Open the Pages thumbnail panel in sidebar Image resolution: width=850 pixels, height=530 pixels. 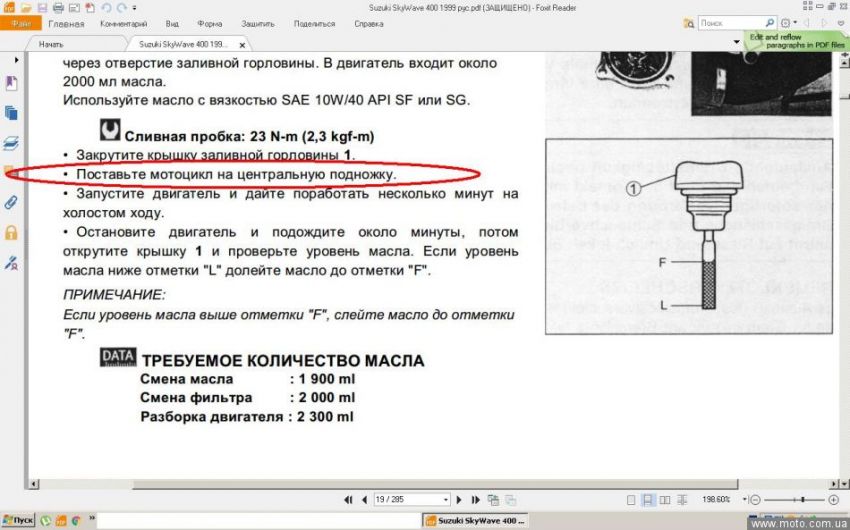point(11,113)
